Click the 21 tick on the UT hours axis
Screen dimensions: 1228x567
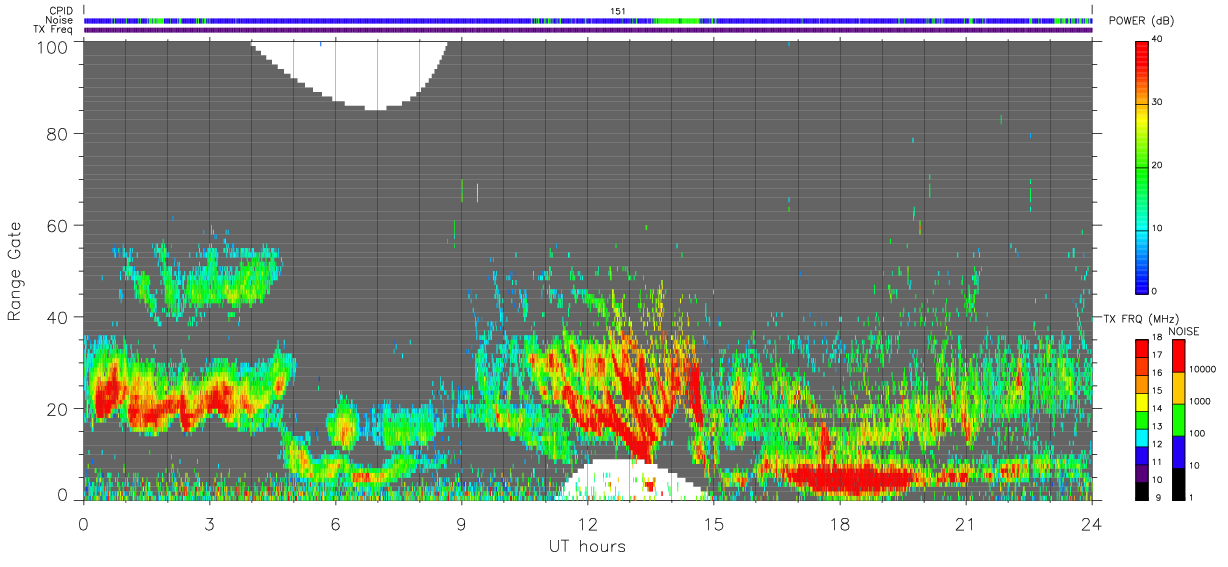point(965,524)
